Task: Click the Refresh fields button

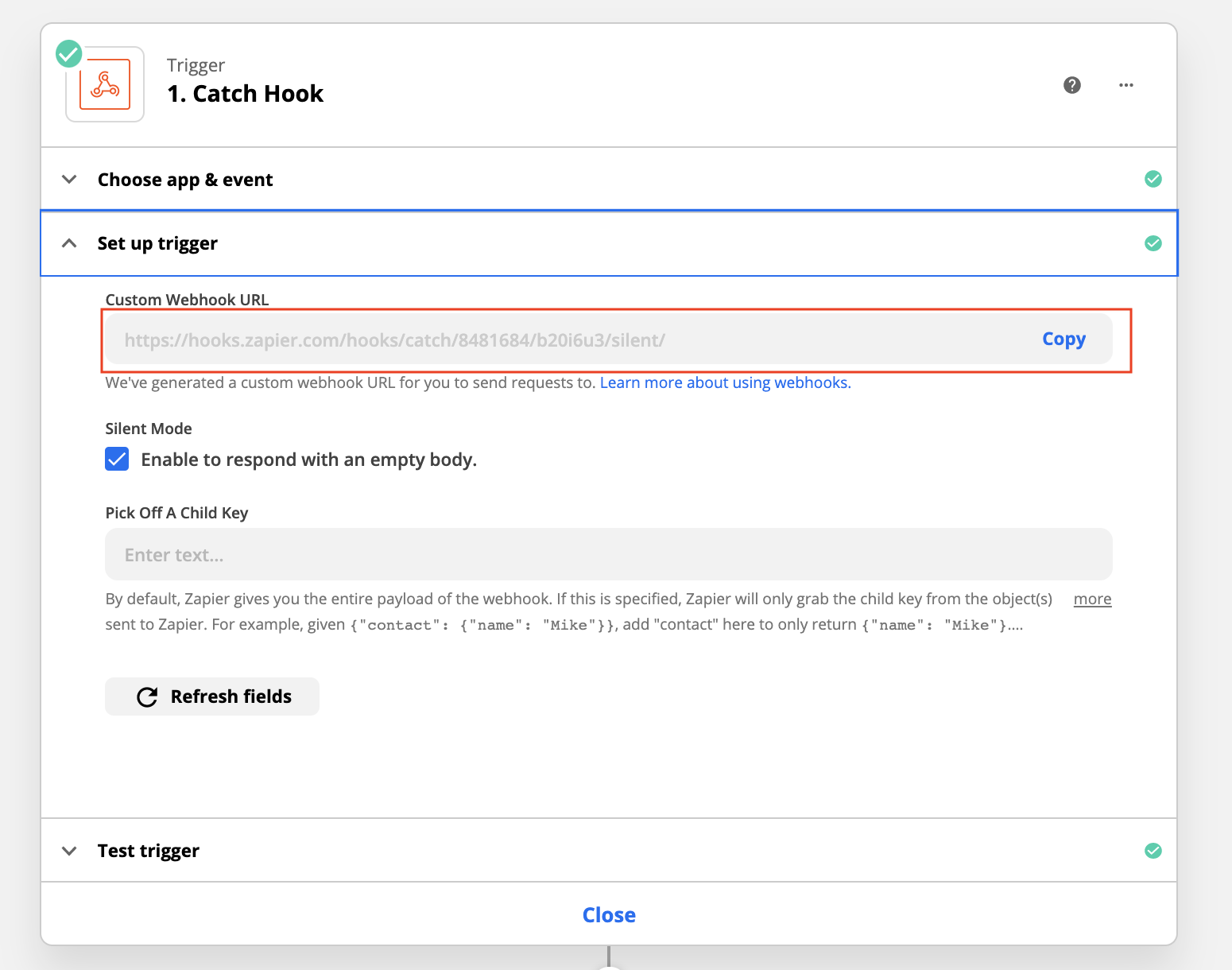Action: click(x=212, y=696)
